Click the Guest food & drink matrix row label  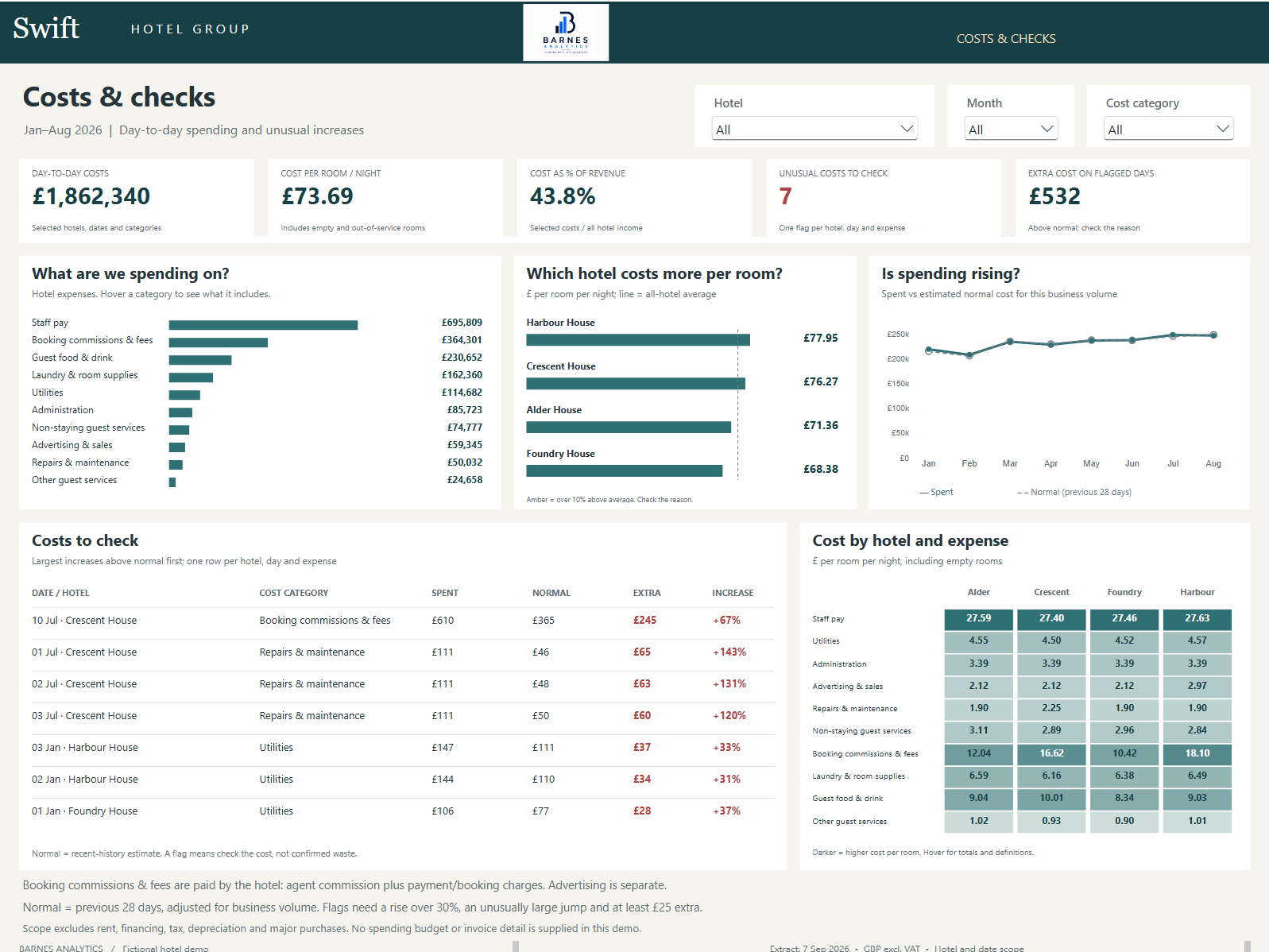(848, 799)
